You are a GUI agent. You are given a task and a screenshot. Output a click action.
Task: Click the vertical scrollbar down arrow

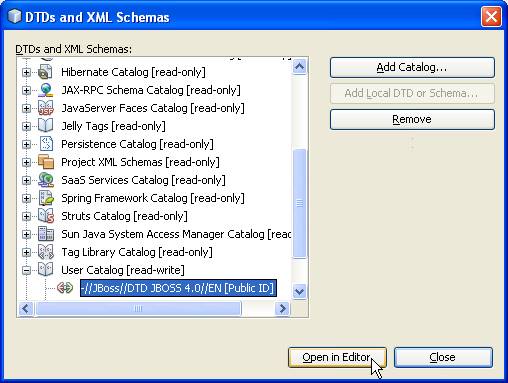[x=299, y=292]
